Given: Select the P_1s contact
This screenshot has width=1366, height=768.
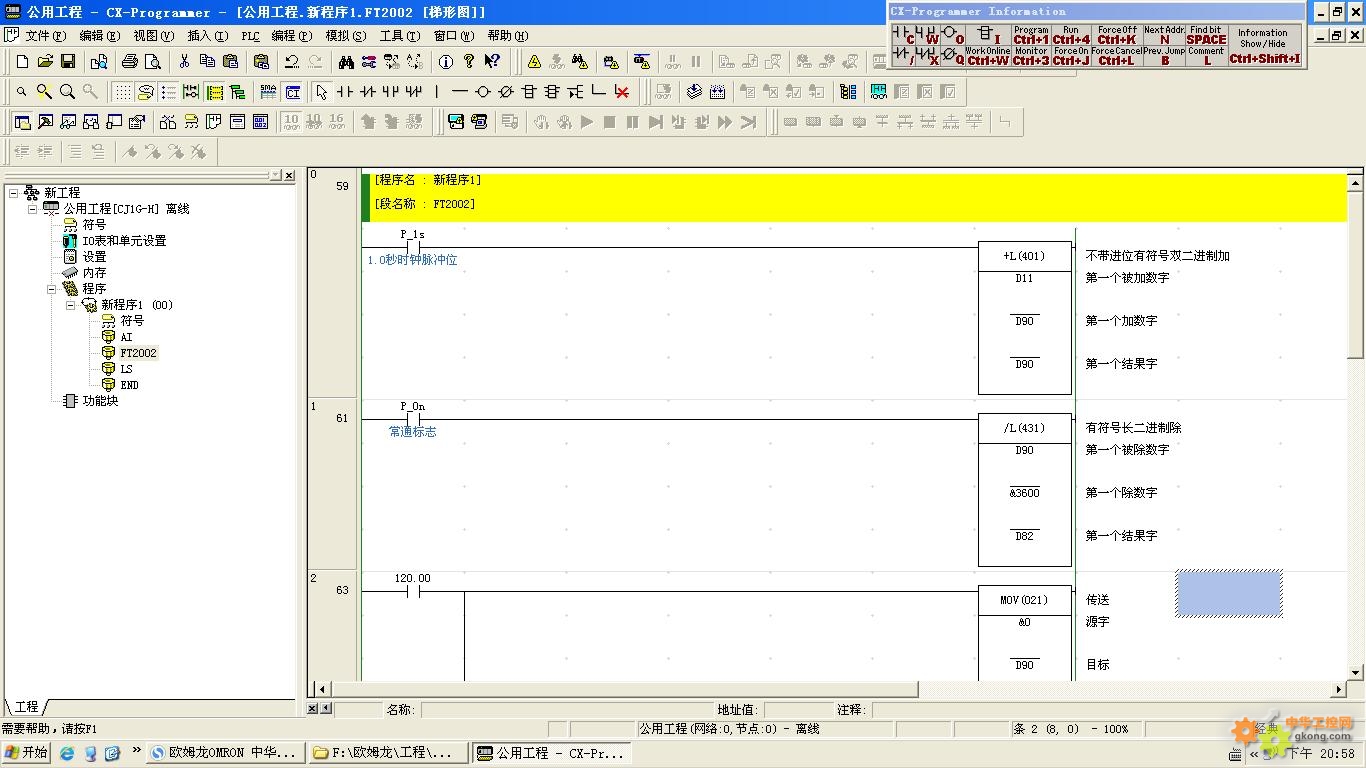Looking at the screenshot, I should coord(412,246).
